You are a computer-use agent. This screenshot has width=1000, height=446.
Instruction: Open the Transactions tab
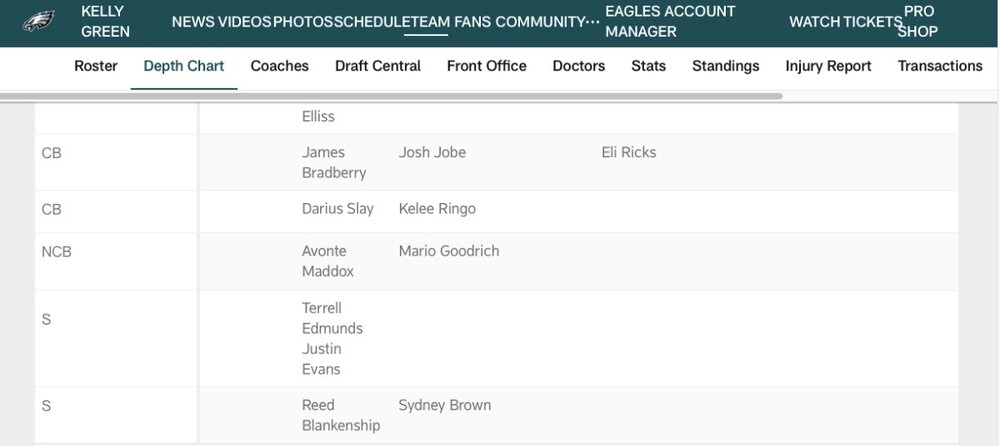(x=940, y=66)
